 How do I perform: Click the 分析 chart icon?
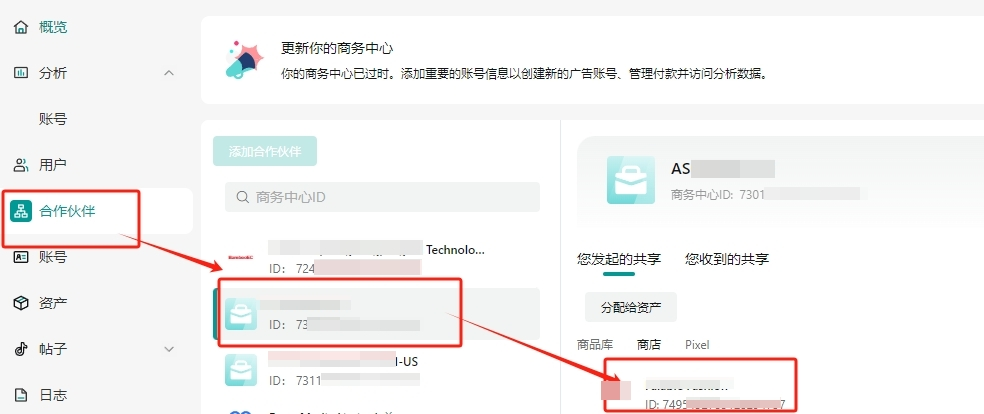[21, 73]
